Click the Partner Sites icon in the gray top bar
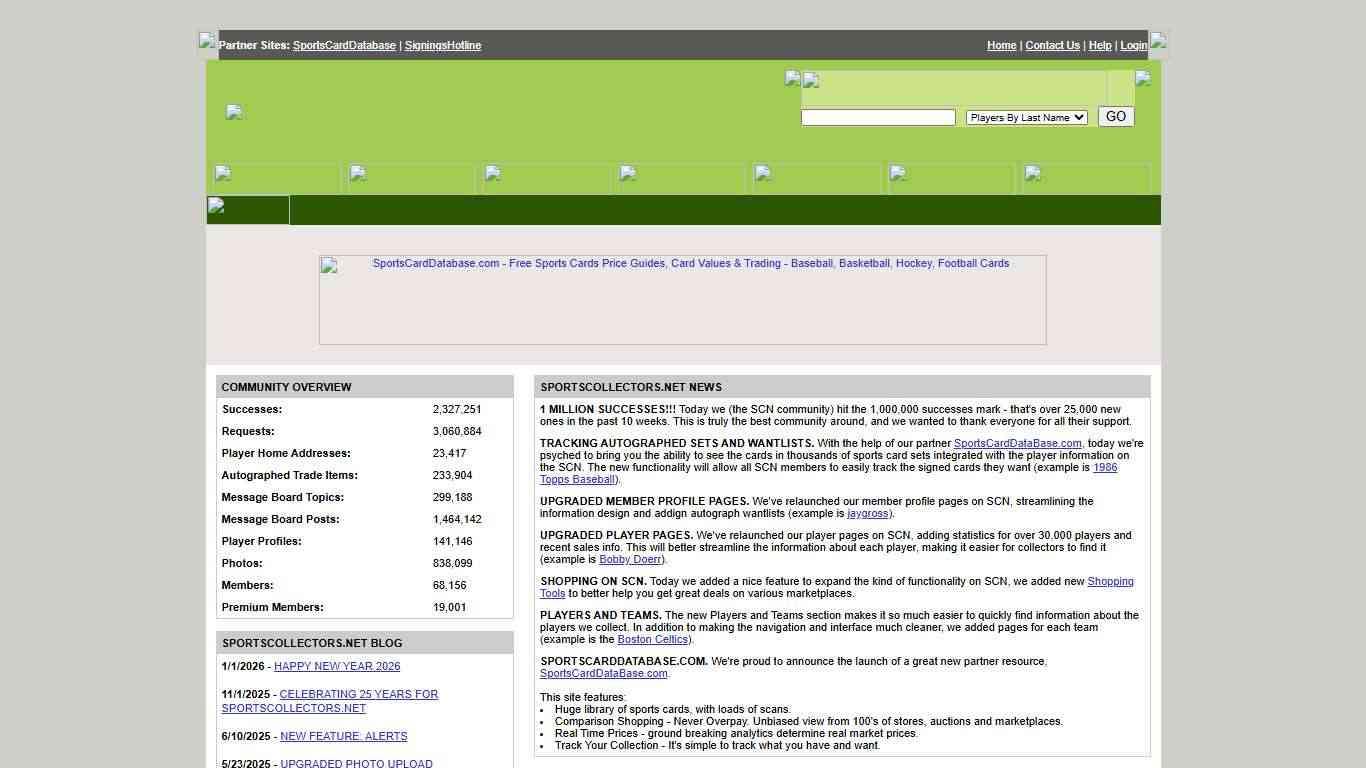1366x768 pixels. click(x=207, y=41)
